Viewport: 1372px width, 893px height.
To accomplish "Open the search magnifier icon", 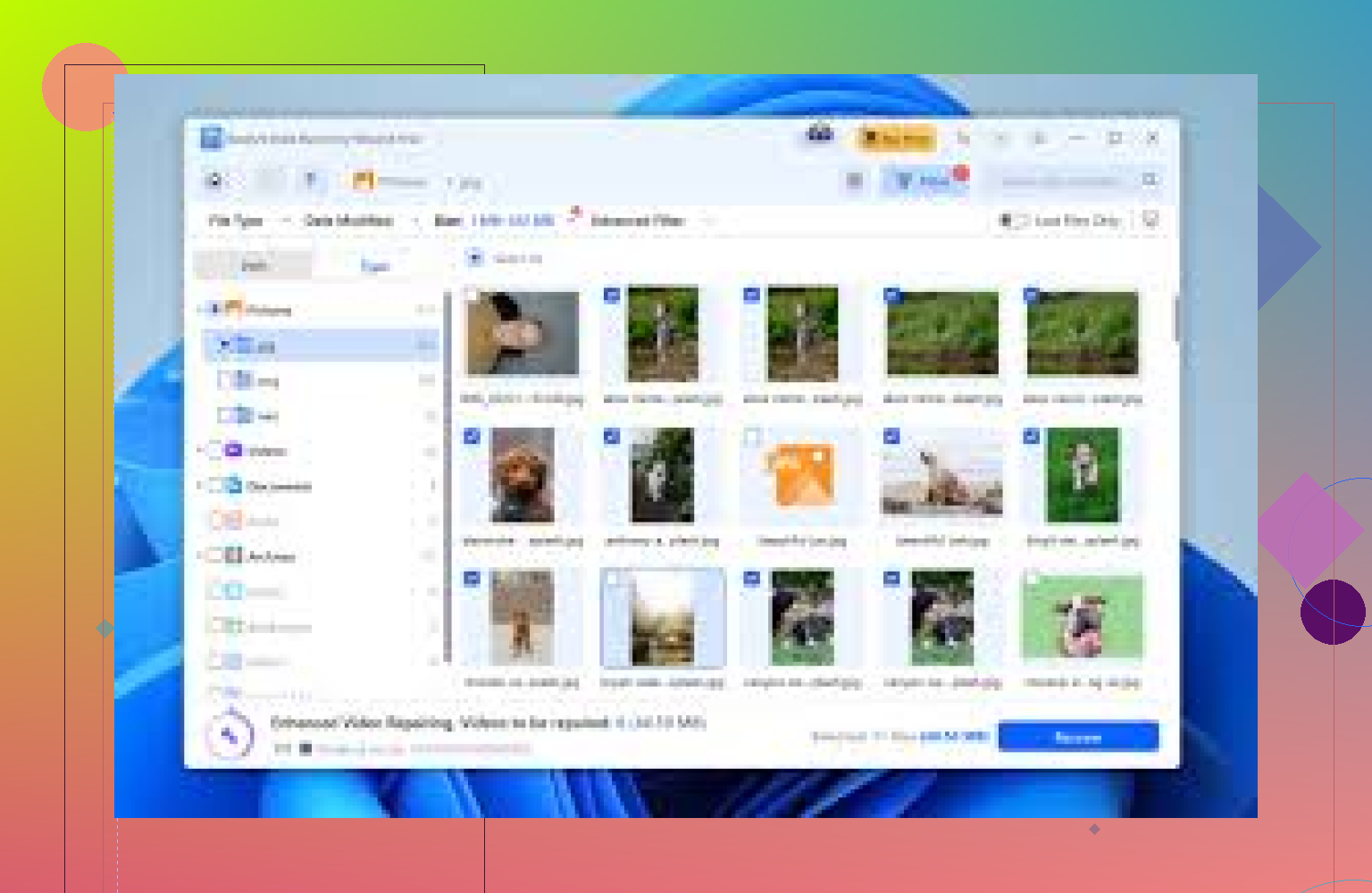I will coord(1150,180).
